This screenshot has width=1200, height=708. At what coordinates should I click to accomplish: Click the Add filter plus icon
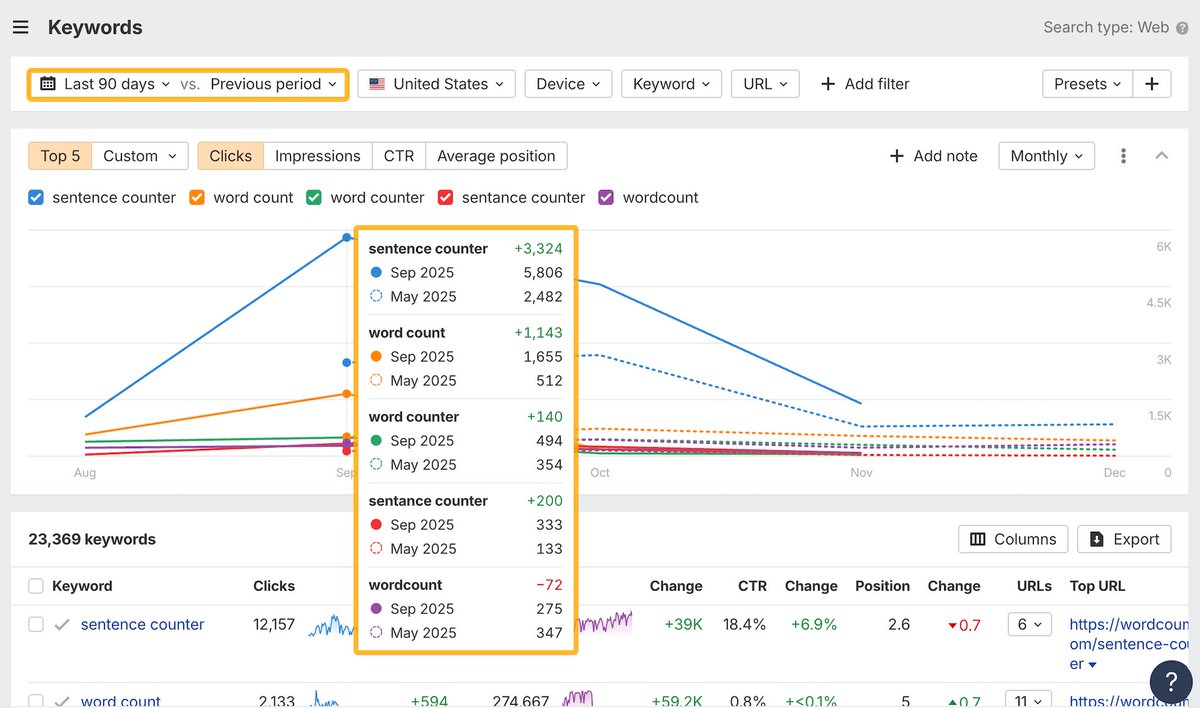point(828,84)
